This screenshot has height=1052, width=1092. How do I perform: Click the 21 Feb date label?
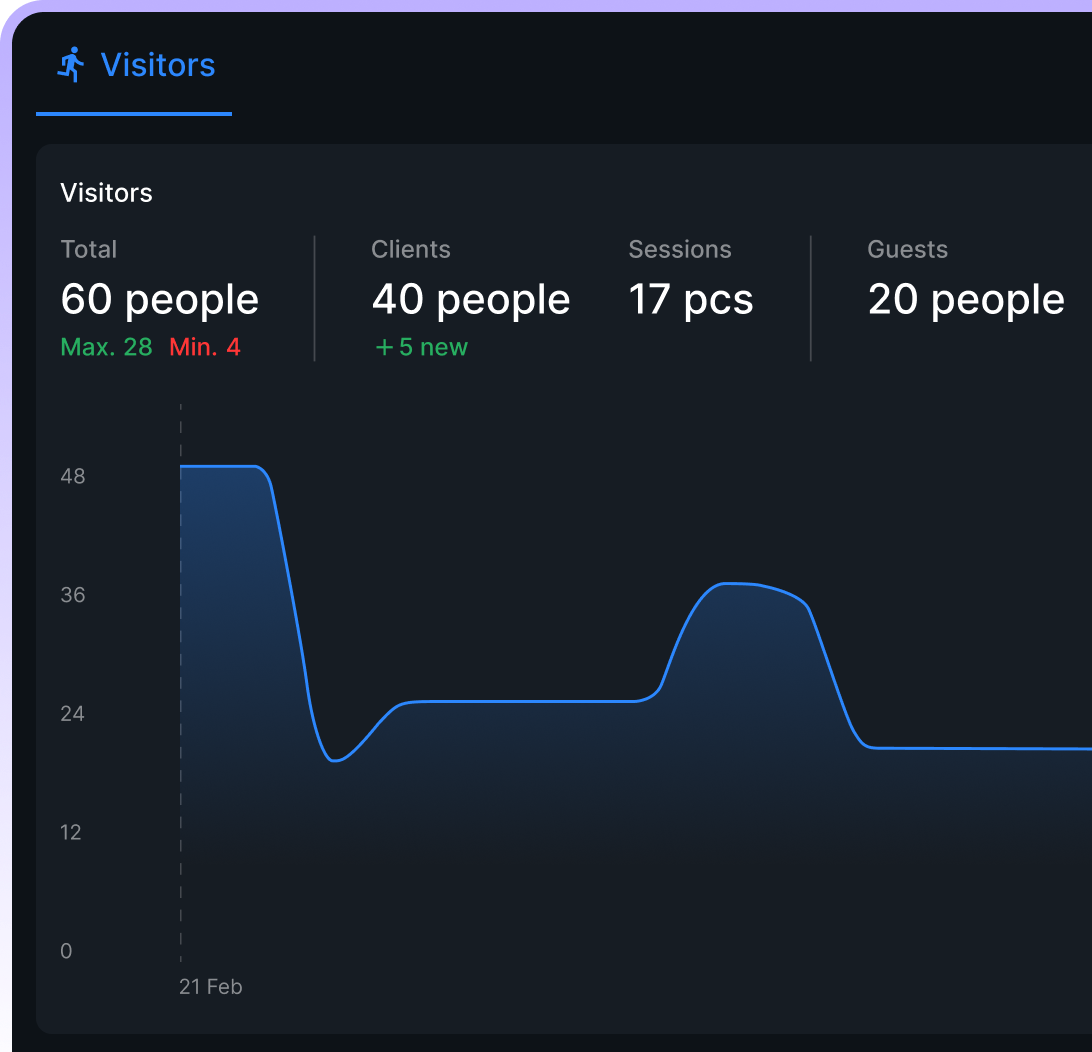211,987
